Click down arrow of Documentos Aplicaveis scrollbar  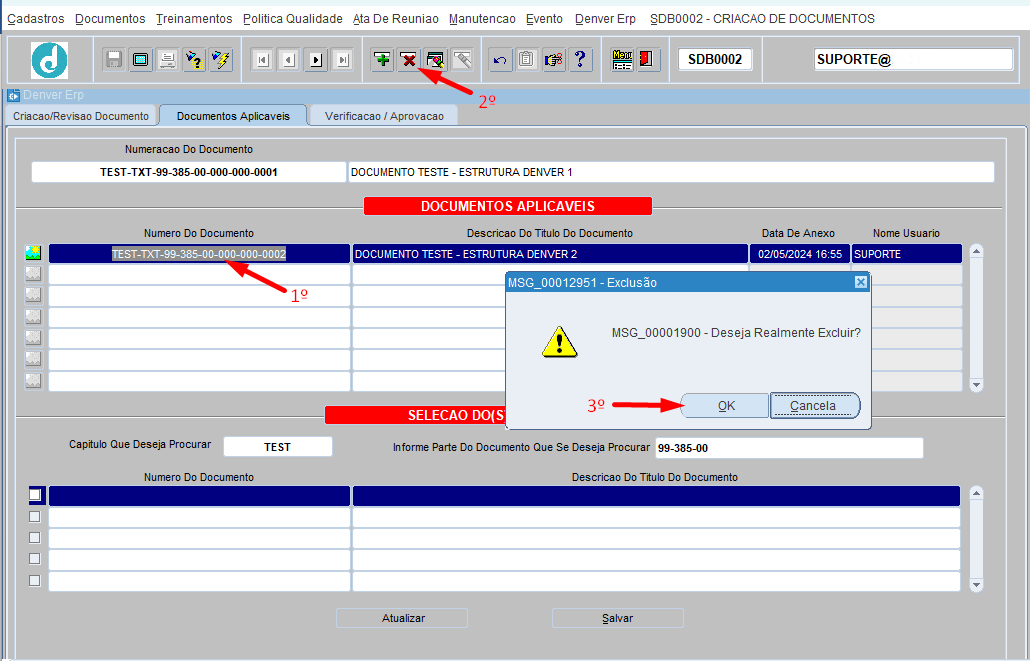[976, 385]
